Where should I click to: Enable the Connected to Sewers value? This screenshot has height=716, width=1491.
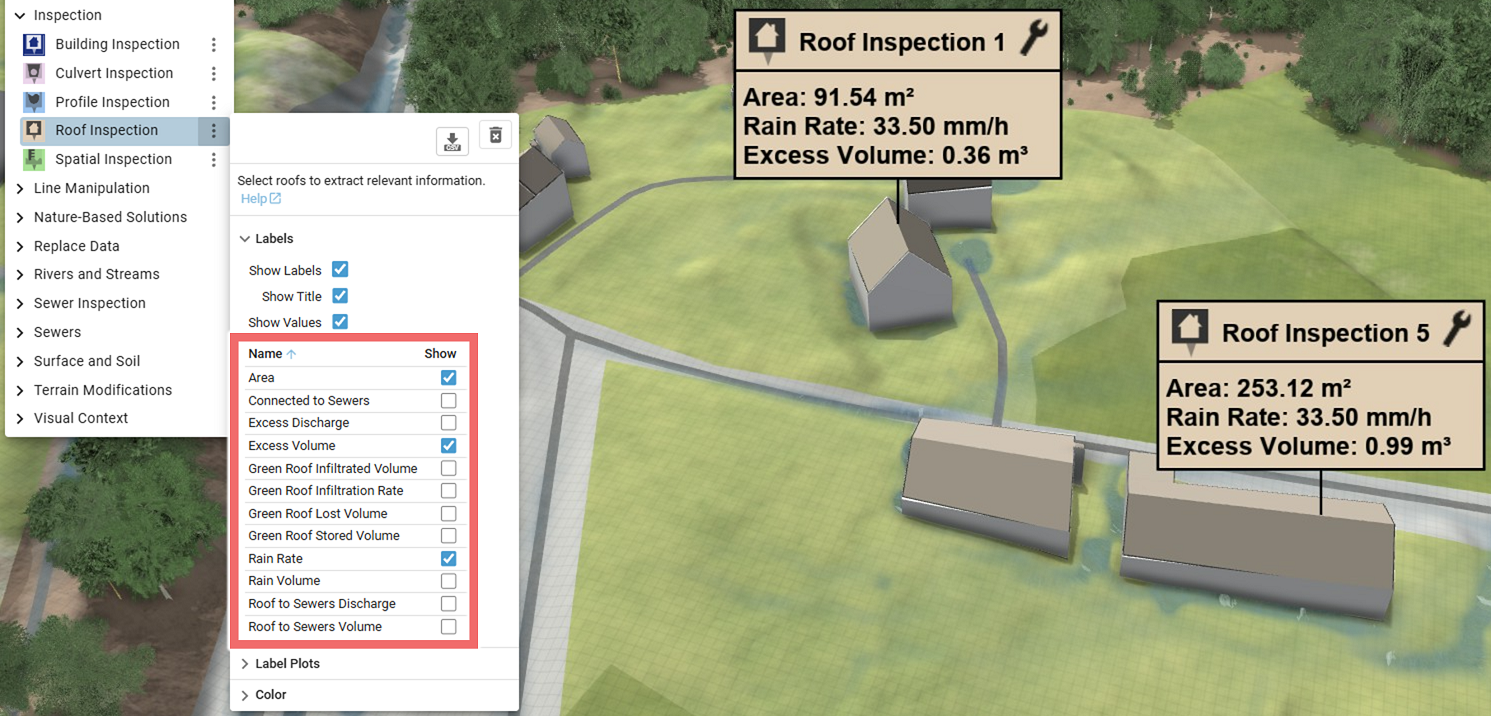[448, 400]
